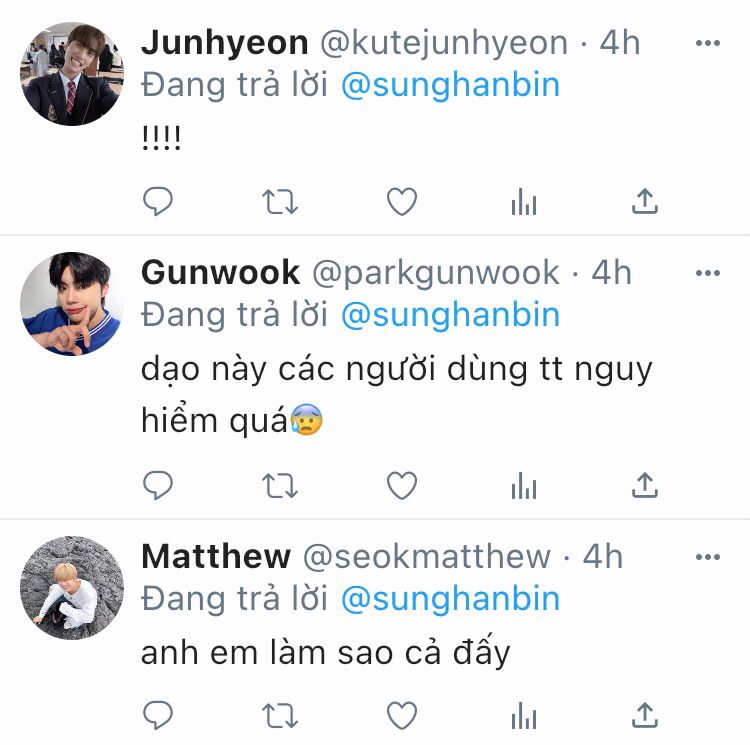Screen dimensions: 750x745
Task: Reply to Junhyeon's tweet
Action: (x=158, y=201)
